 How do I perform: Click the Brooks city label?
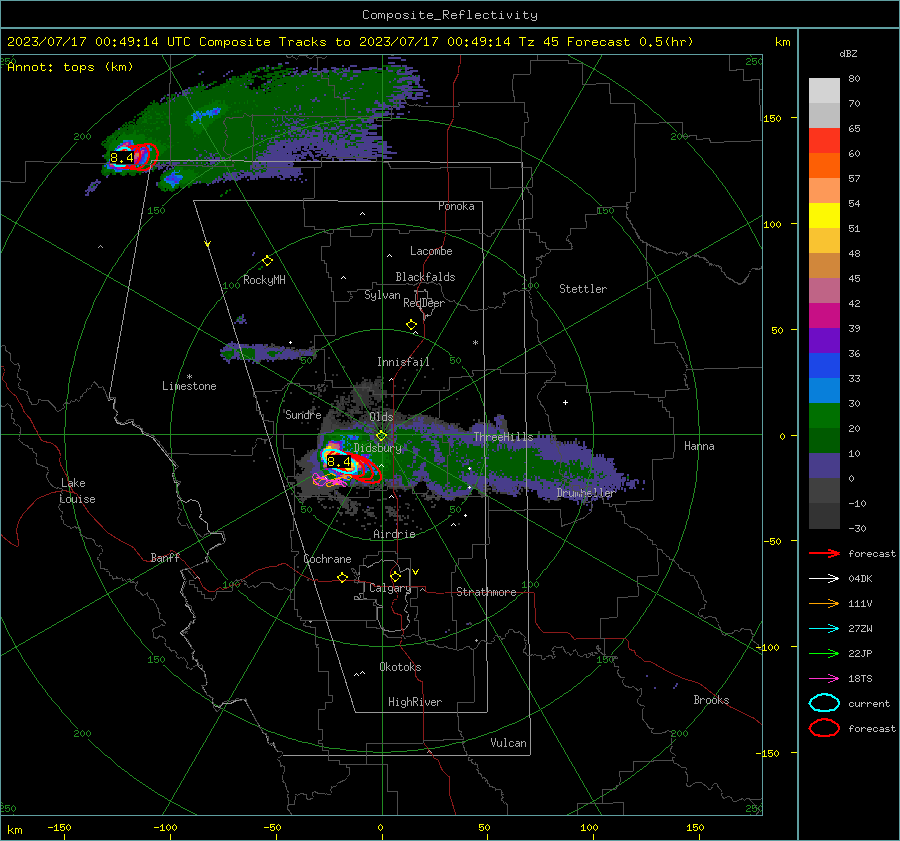(711, 700)
